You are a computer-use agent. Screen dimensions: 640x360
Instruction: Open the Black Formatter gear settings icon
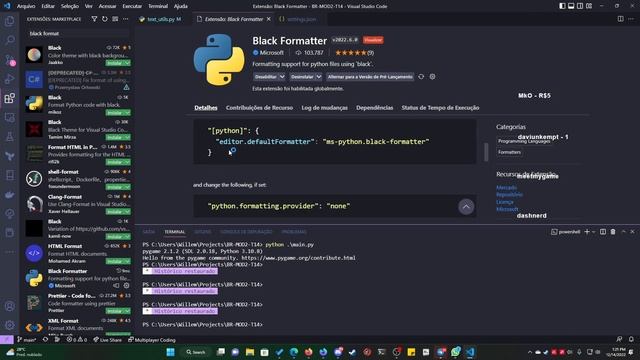click(x=432, y=77)
